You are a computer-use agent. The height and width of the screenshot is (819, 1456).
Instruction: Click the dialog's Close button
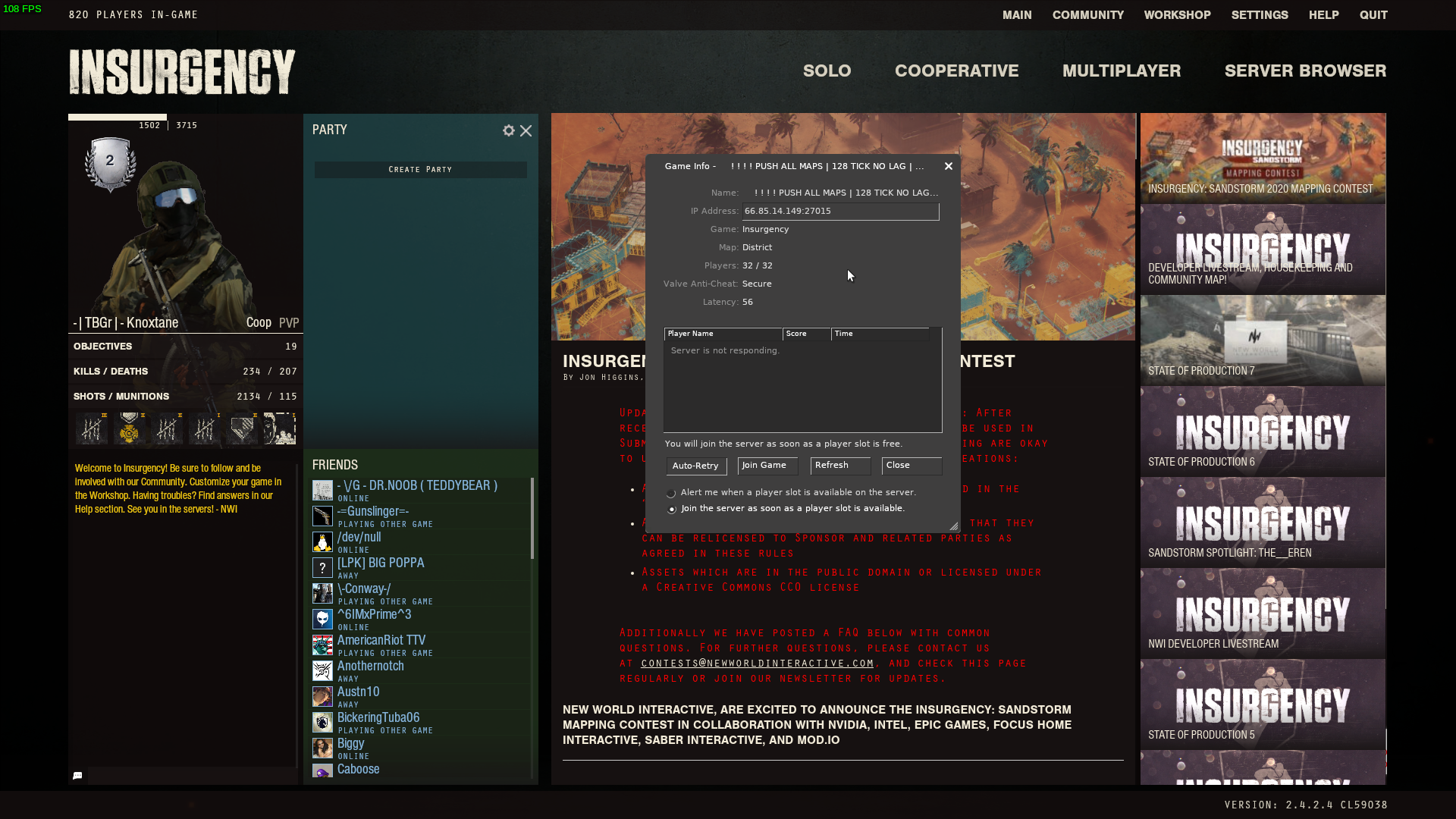coord(912,466)
